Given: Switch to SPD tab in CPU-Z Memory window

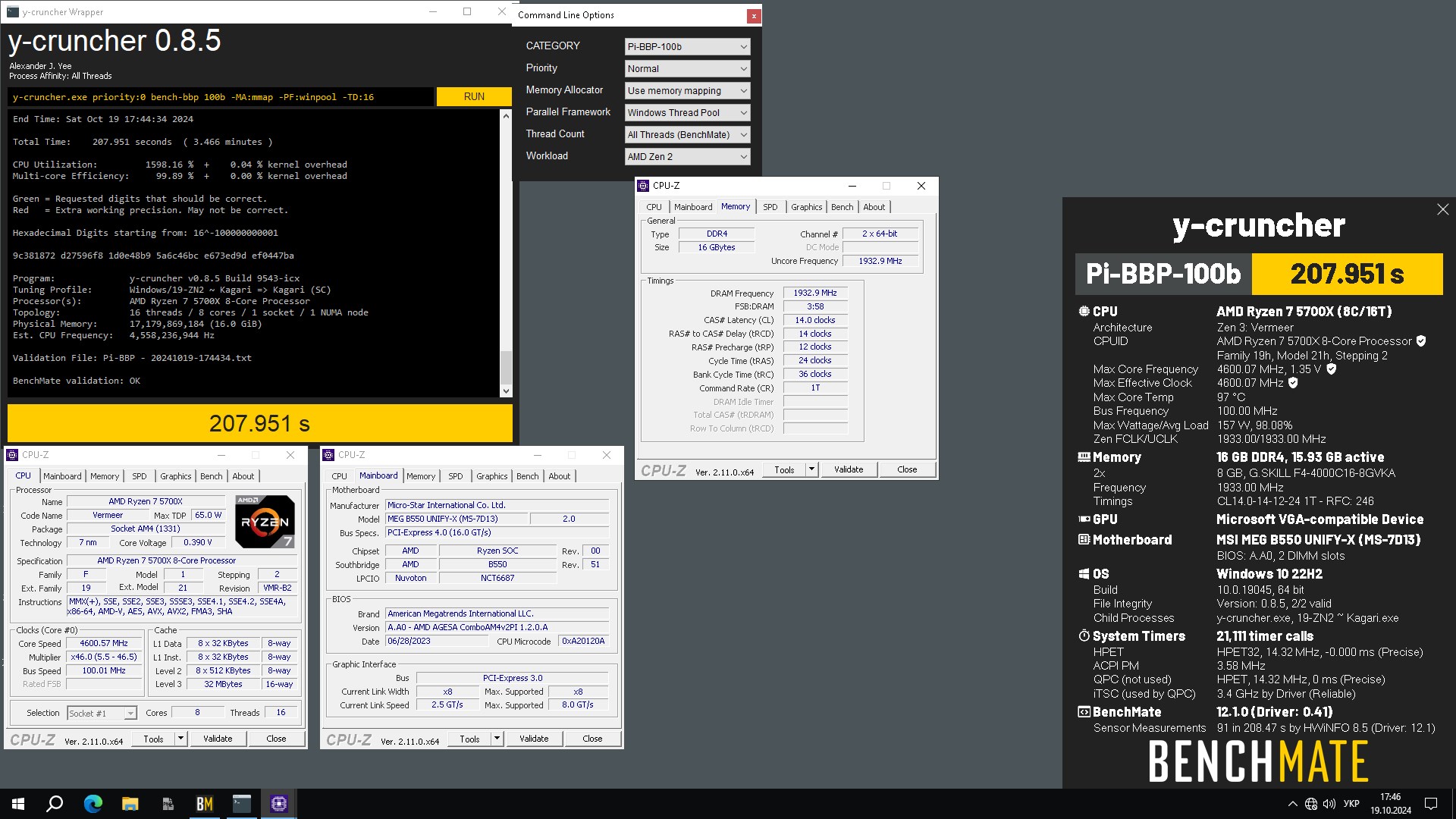Looking at the screenshot, I should click(770, 207).
